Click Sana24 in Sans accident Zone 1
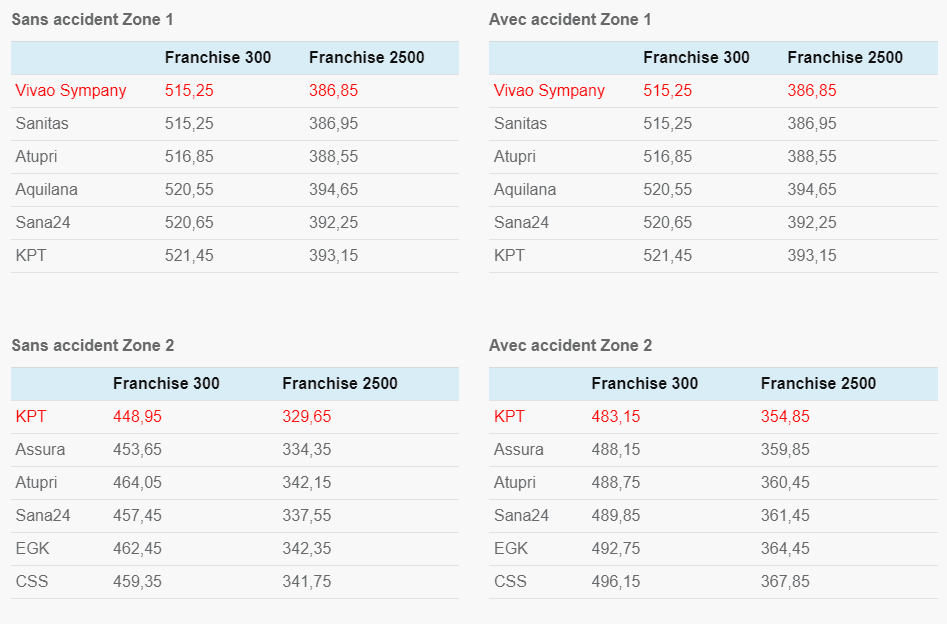947x624 pixels. point(43,222)
